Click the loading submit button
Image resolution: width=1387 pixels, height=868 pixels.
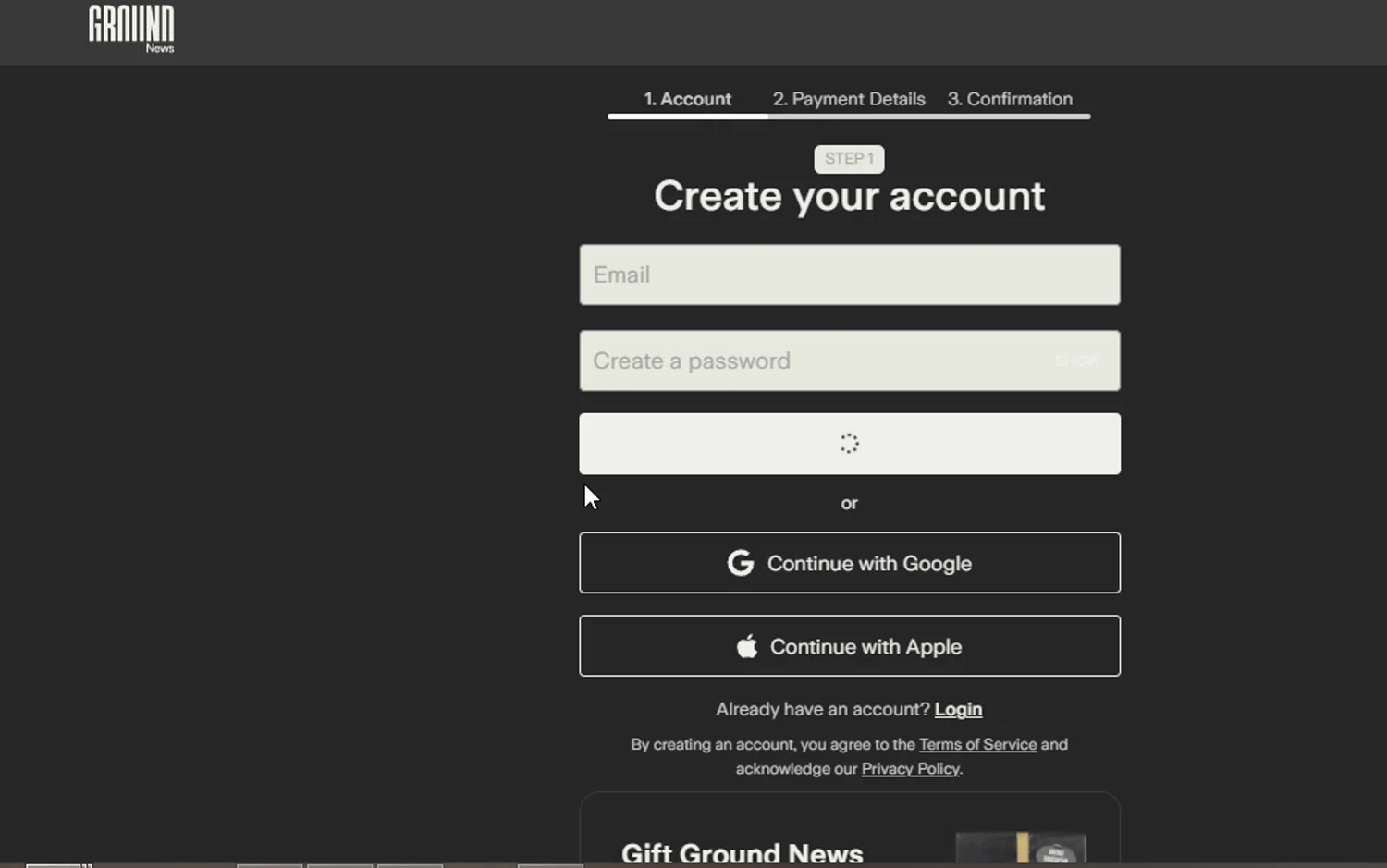coord(850,444)
